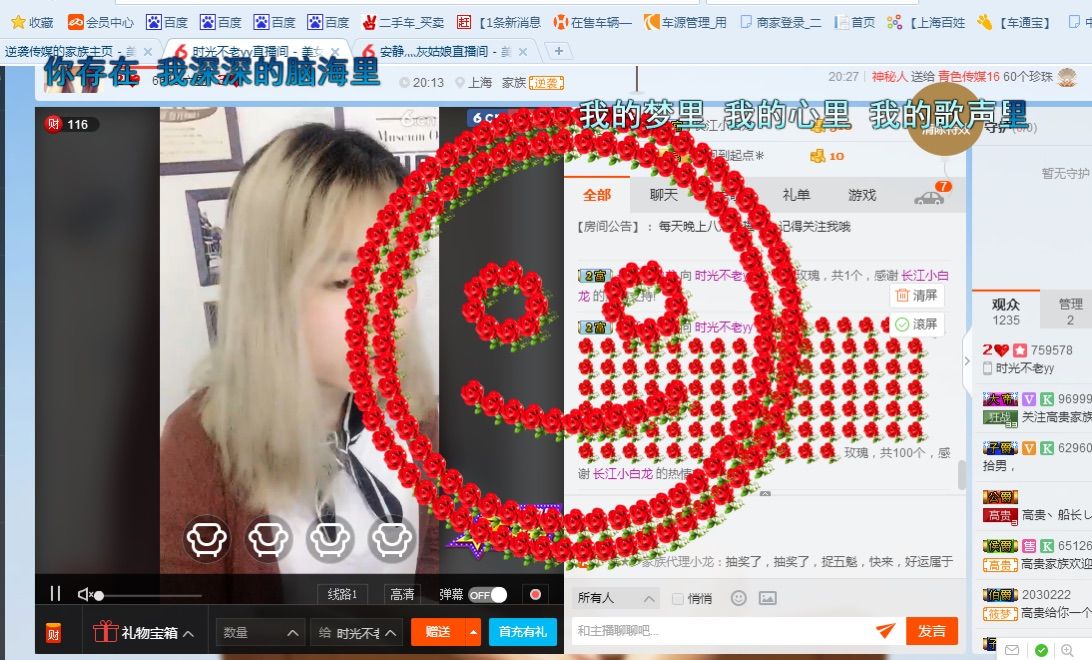Image resolution: width=1092 pixels, height=660 pixels.
Task: Click the third sofa seat icon
Action: coord(330,539)
